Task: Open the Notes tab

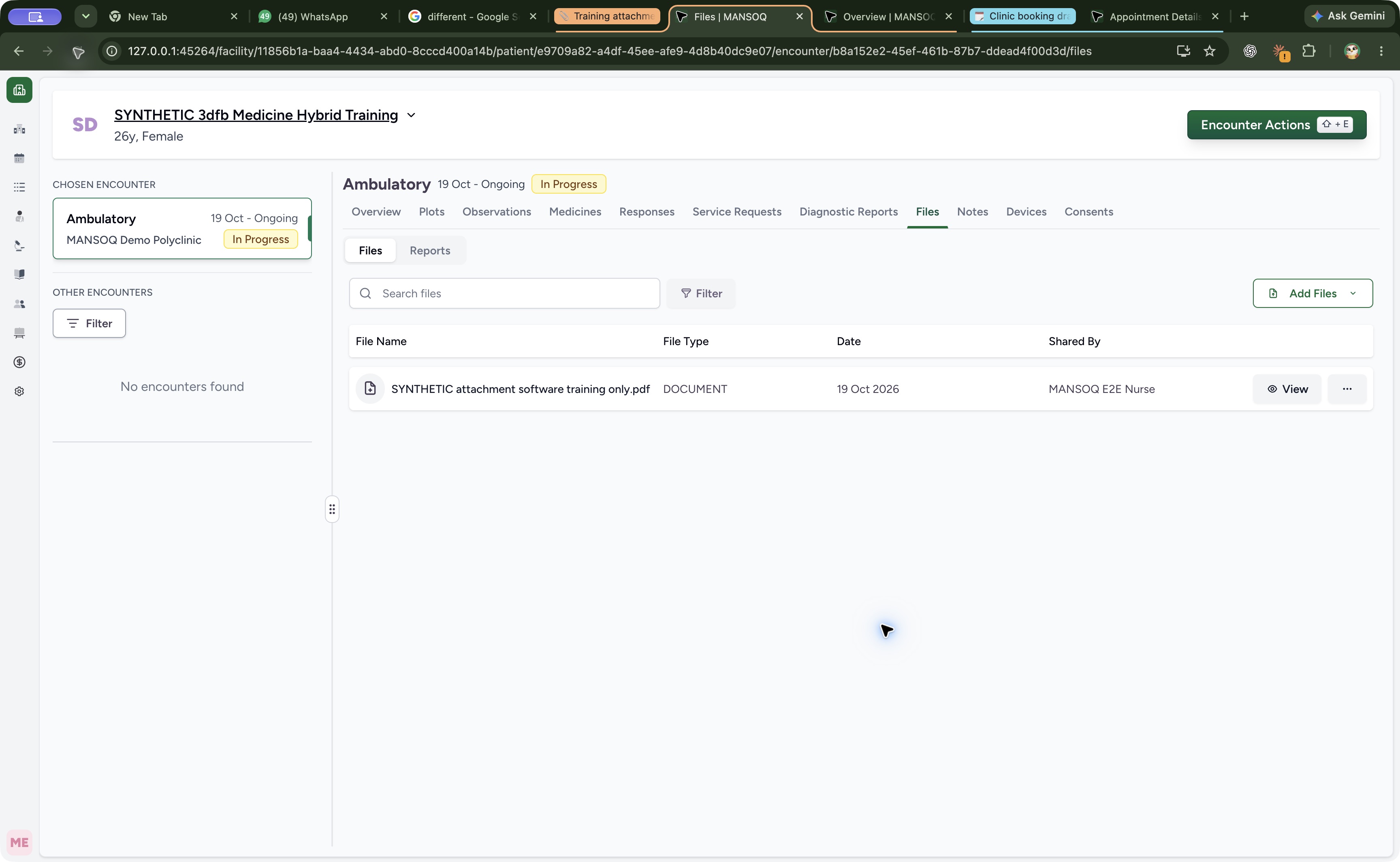Action: [x=972, y=211]
